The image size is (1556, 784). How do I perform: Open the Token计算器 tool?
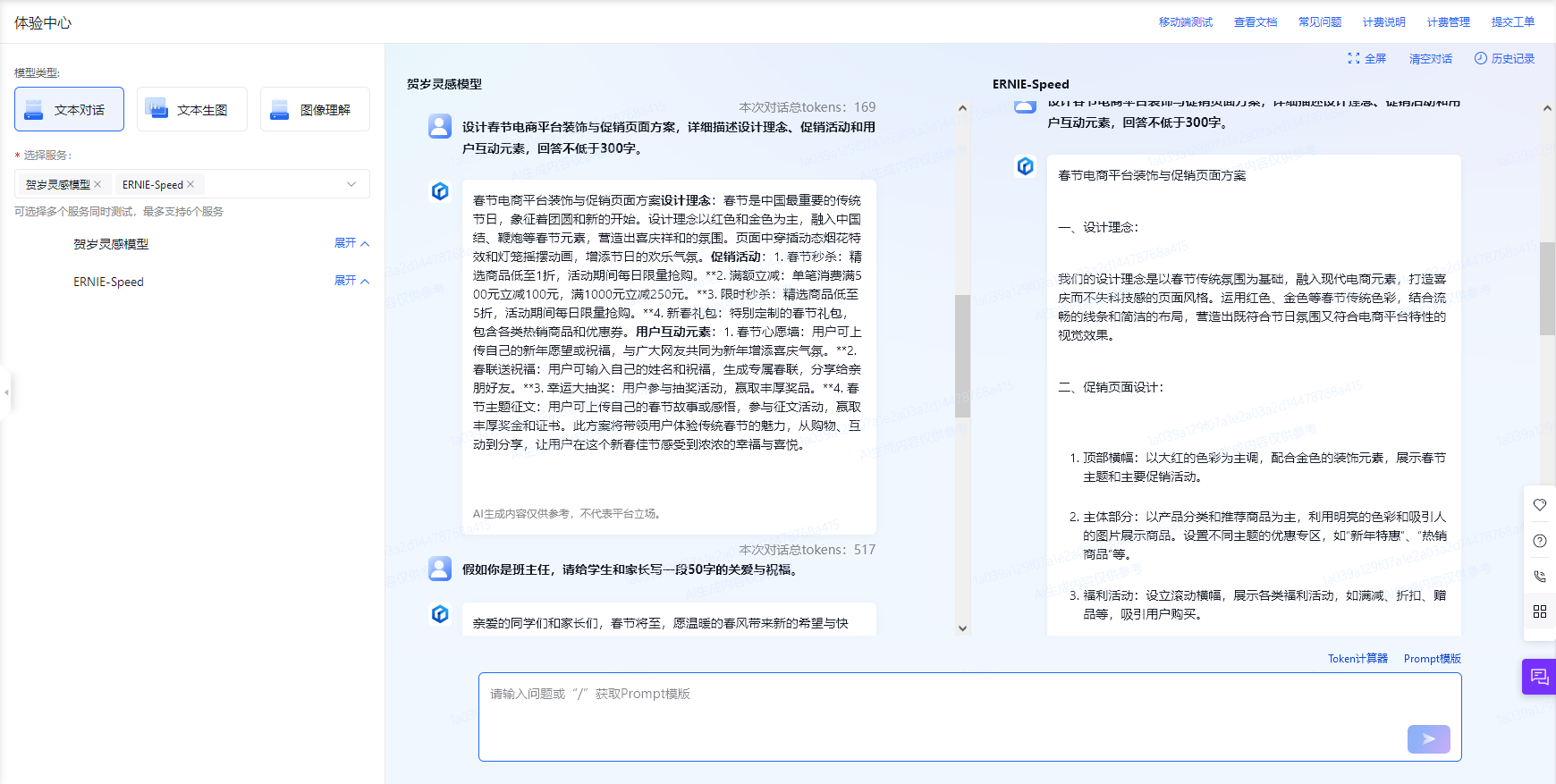(1357, 659)
